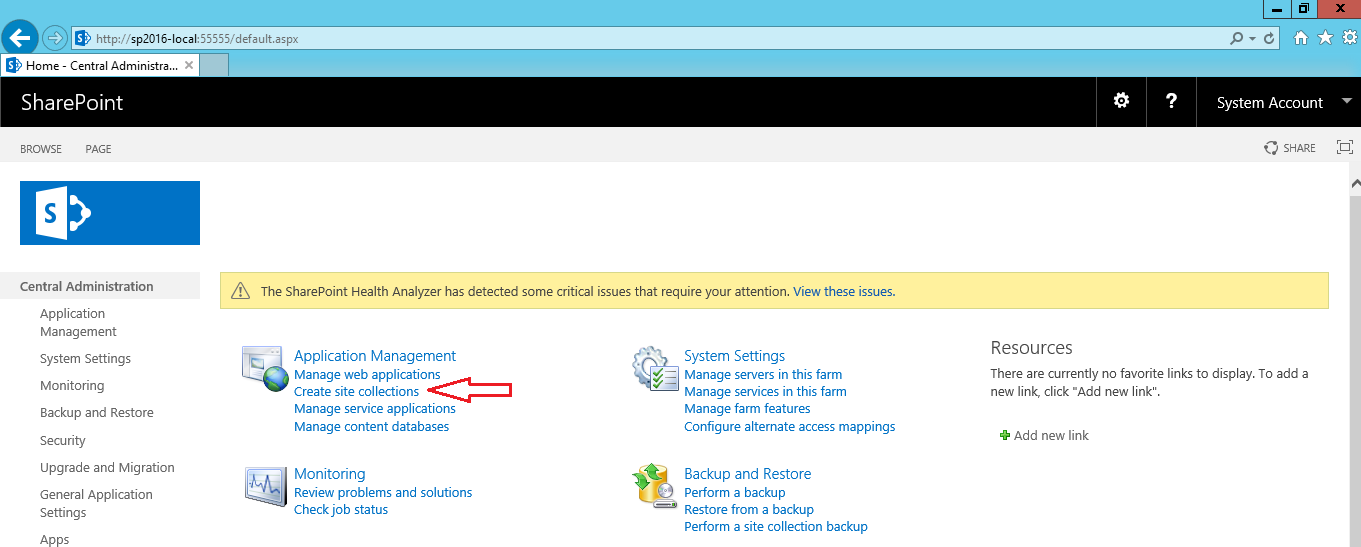
Task: Open Check job status
Action: [x=341, y=509]
